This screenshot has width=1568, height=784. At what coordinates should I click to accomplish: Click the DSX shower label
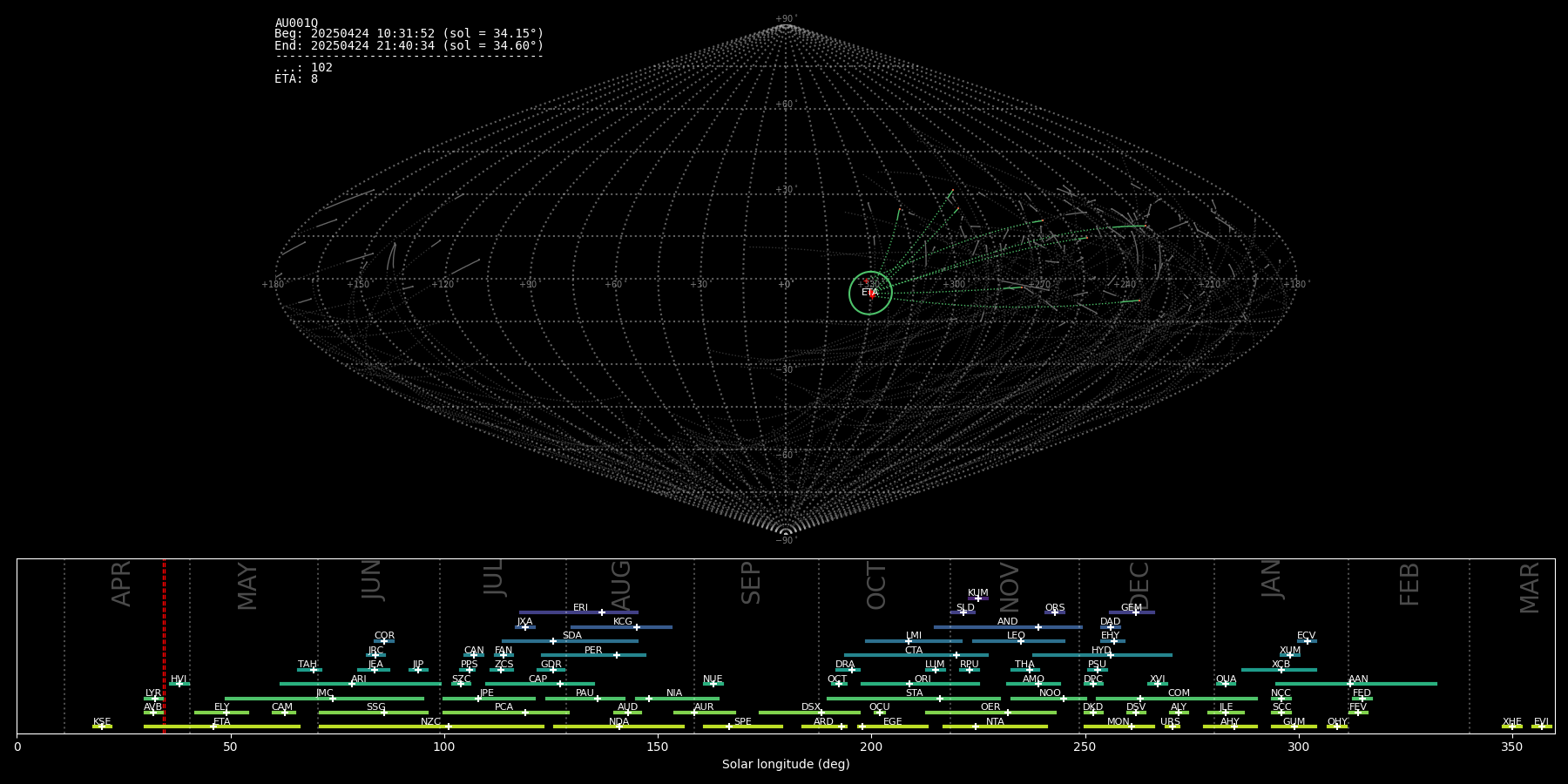(811, 707)
